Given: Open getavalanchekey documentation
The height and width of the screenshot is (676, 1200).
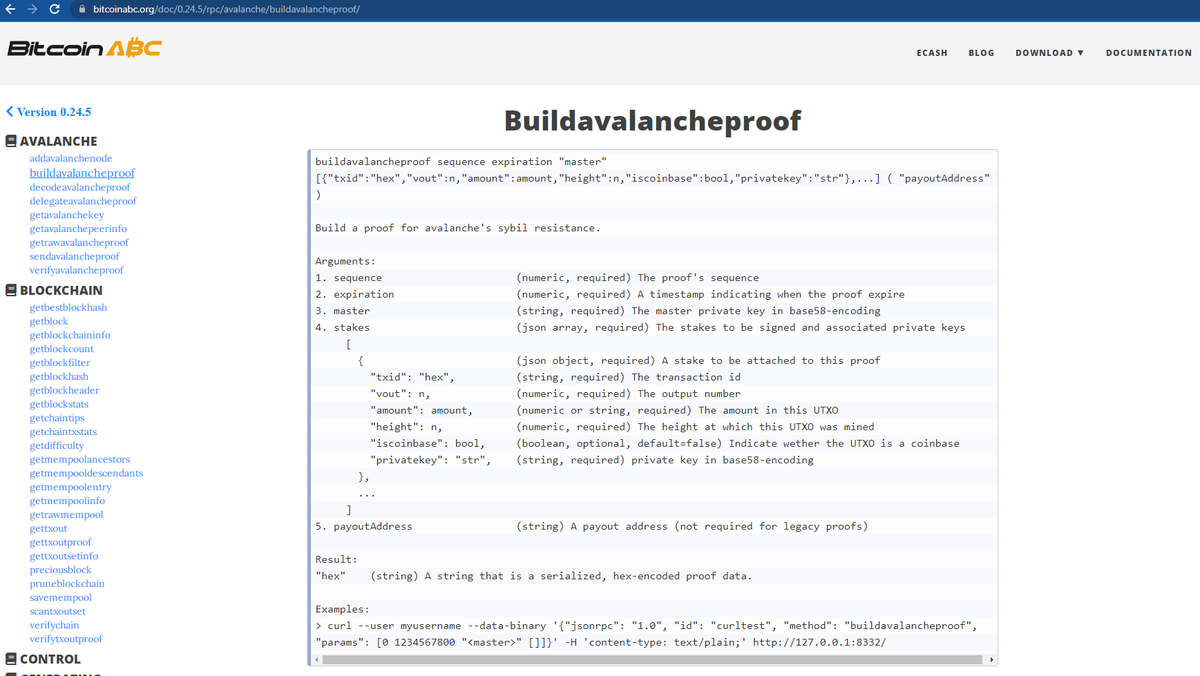Looking at the screenshot, I should tap(67, 215).
